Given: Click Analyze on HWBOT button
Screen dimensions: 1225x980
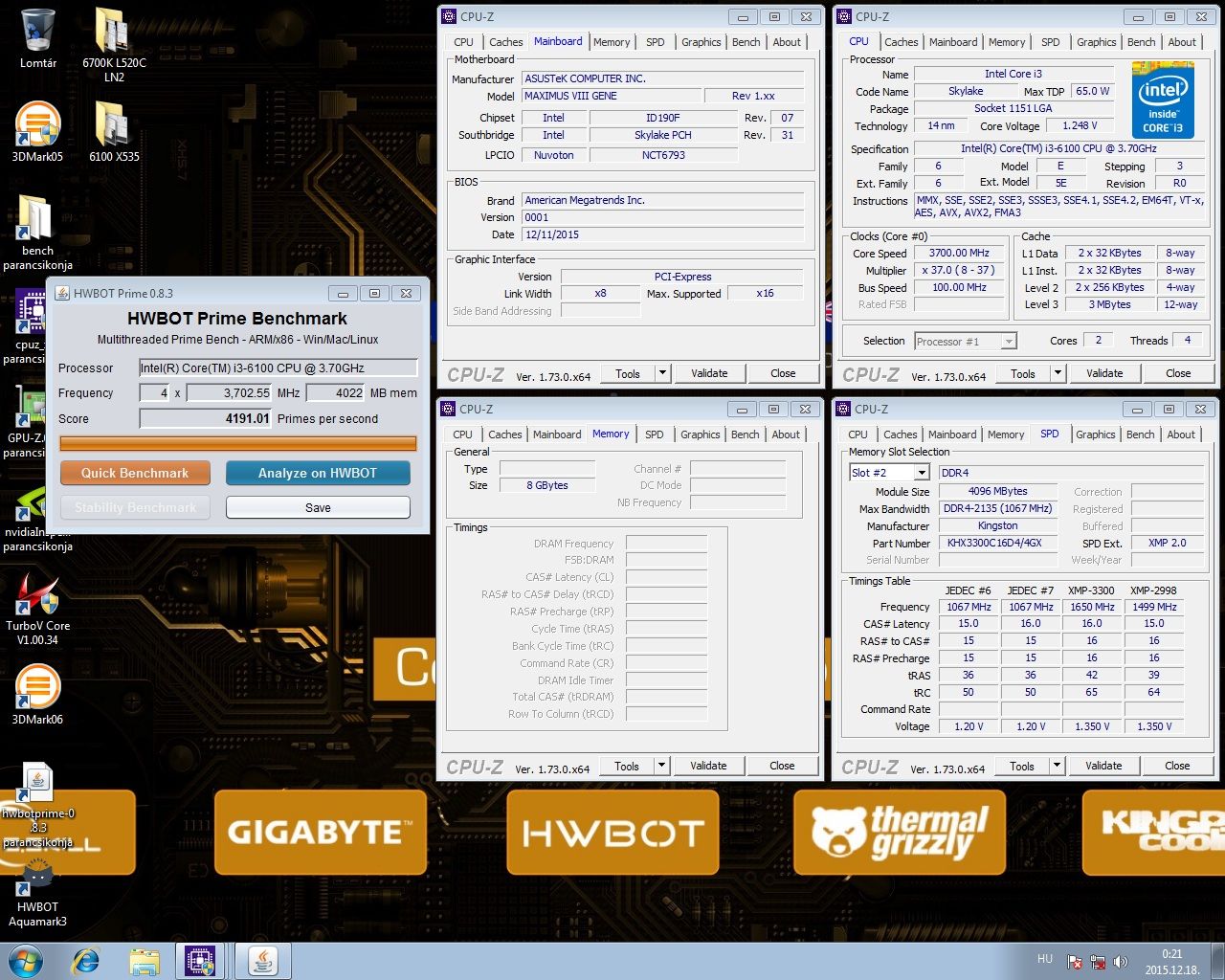Looking at the screenshot, I should point(318,473).
